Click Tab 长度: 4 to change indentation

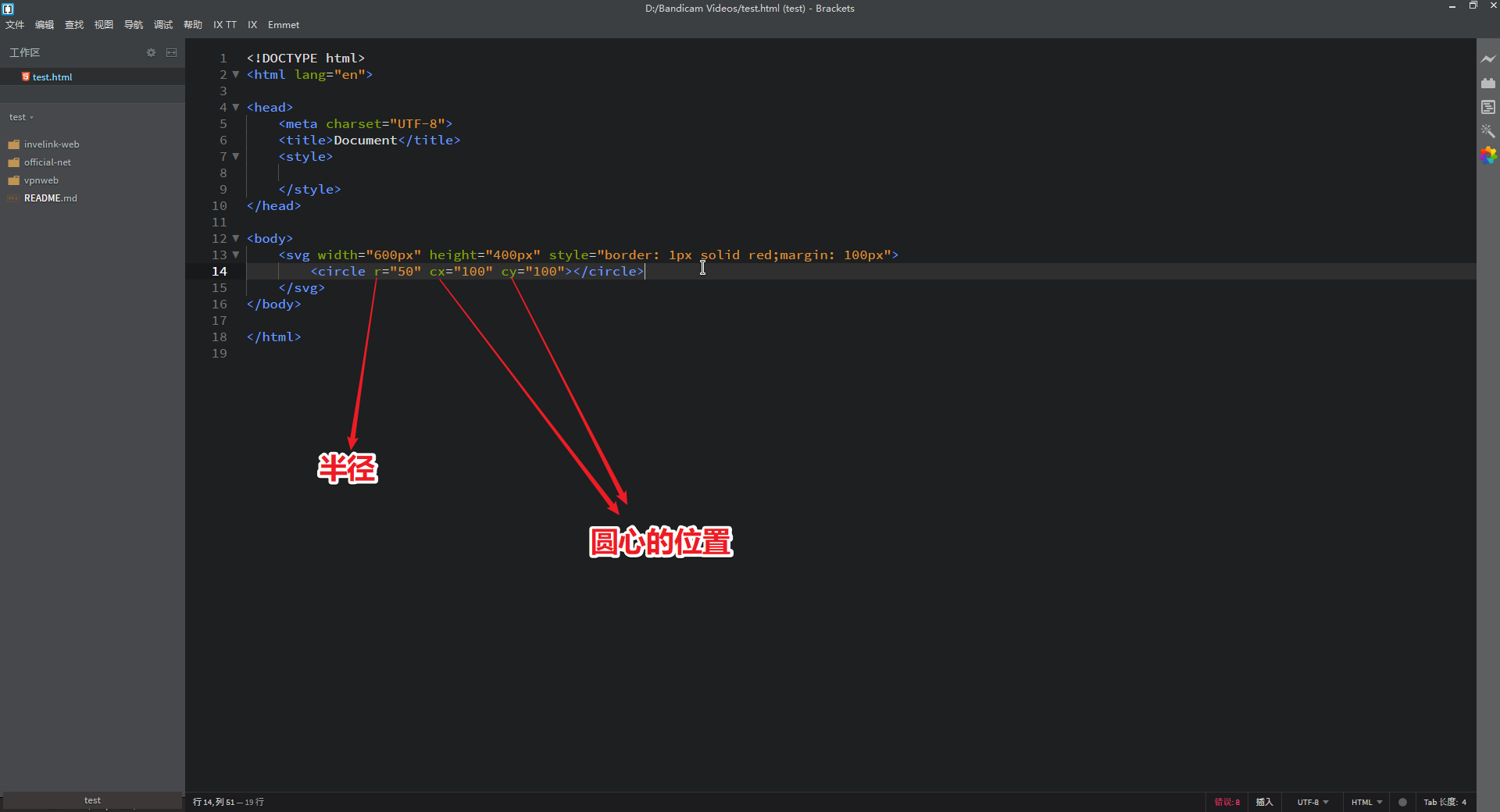1446,802
